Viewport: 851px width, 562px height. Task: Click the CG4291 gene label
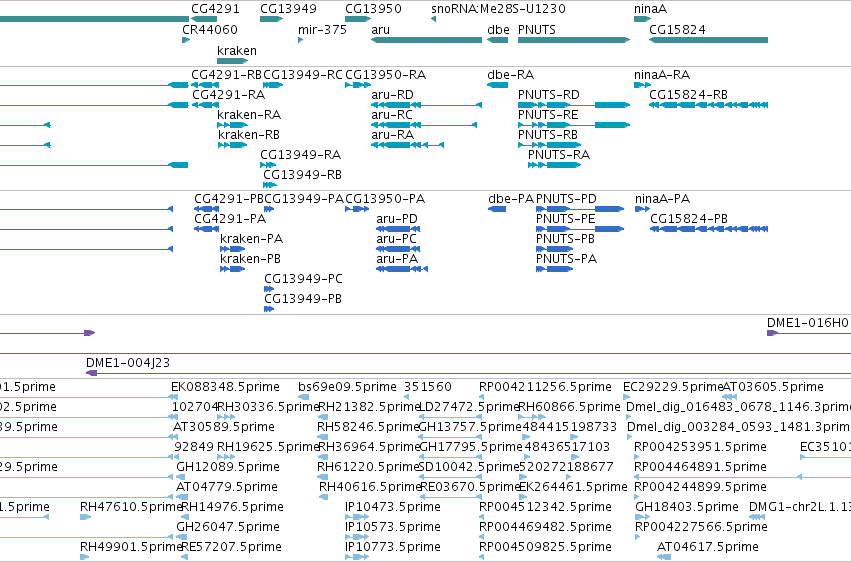(x=215, y=9)
